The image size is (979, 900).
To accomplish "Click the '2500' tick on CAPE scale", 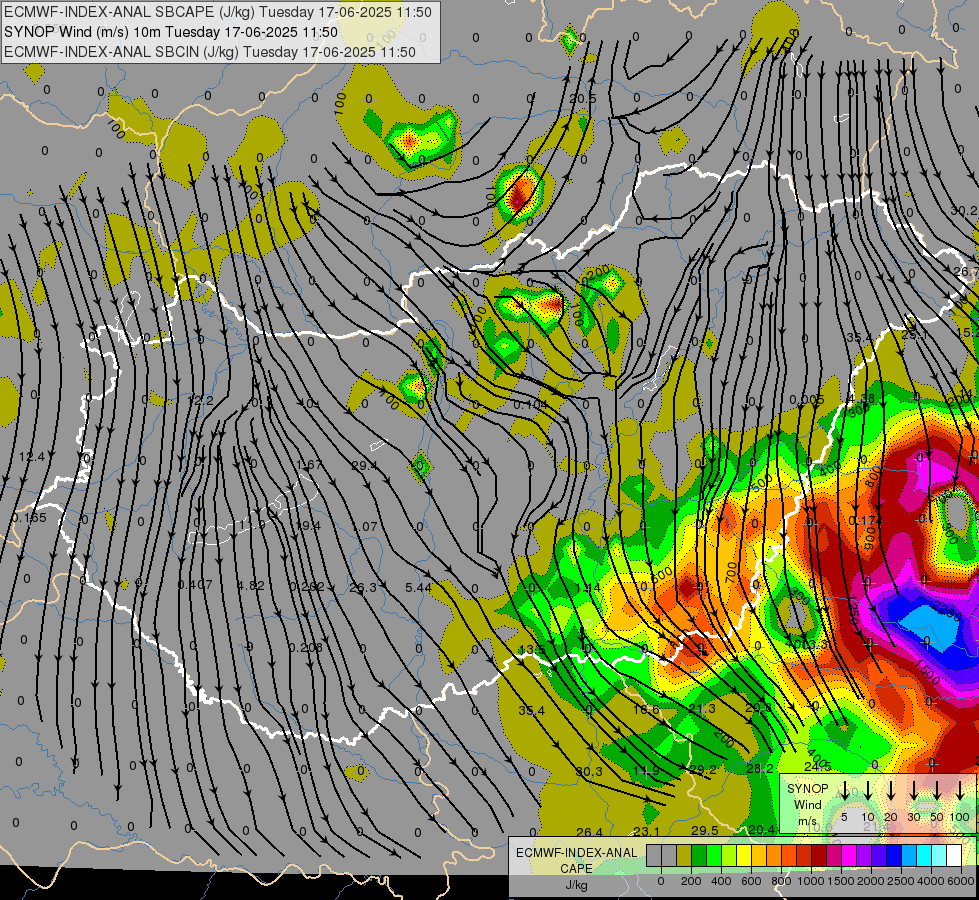I will coord(901,881).
